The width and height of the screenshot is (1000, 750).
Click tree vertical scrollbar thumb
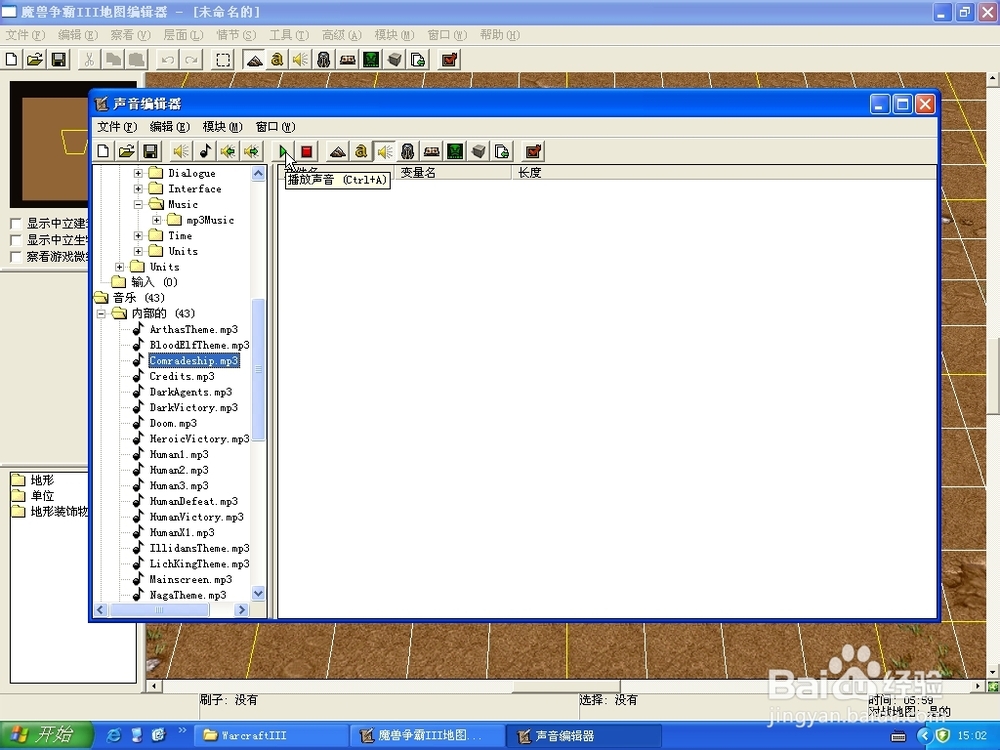point(258,370)
